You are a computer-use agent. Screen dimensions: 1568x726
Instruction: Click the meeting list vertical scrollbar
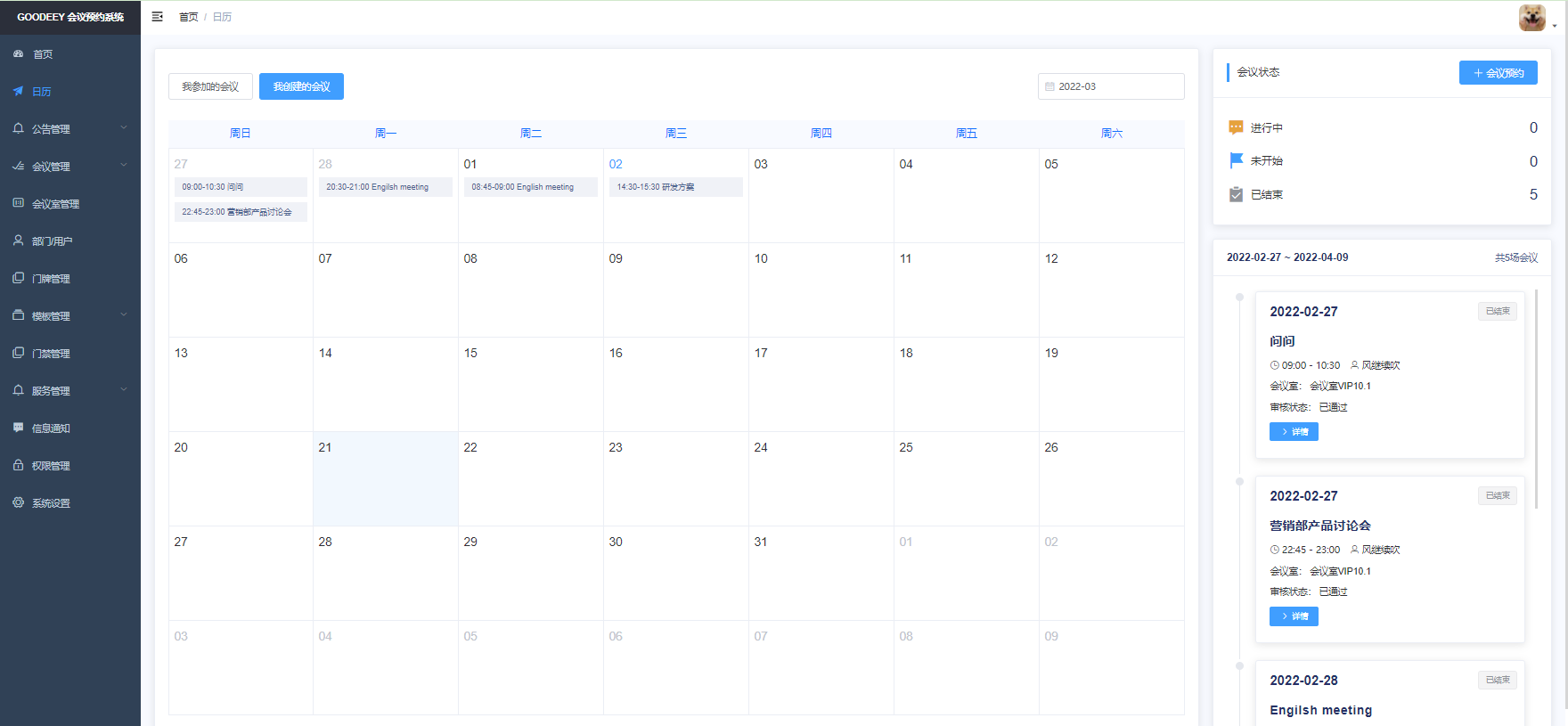coord(1536,399)
